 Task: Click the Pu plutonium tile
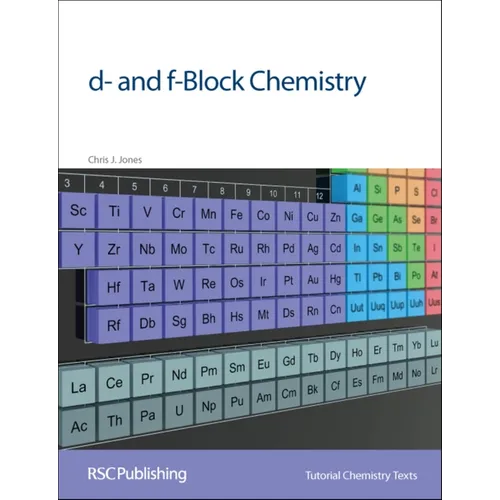click(x=237, y=402)
